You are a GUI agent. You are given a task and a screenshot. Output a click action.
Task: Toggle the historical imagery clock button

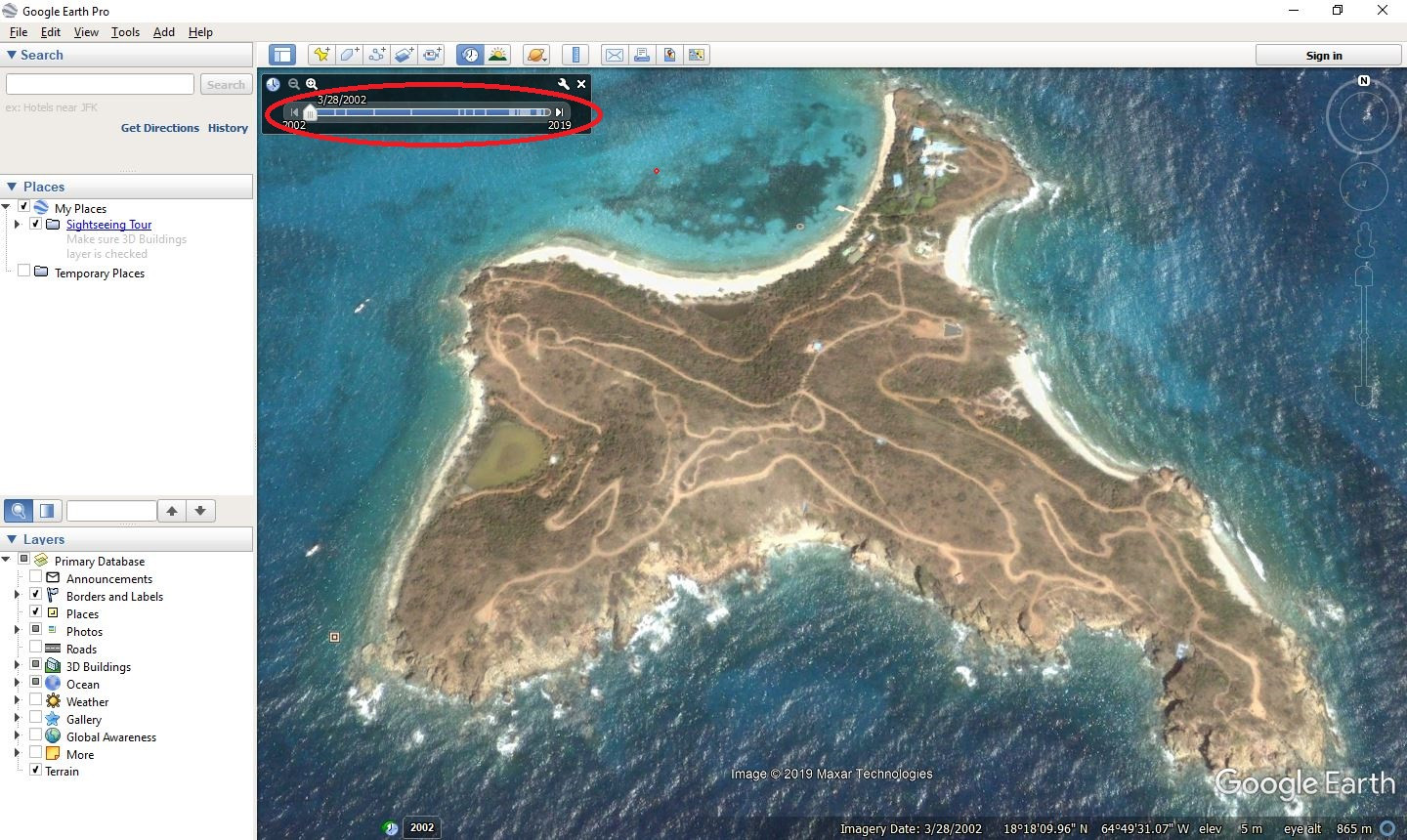click(471, 56)
